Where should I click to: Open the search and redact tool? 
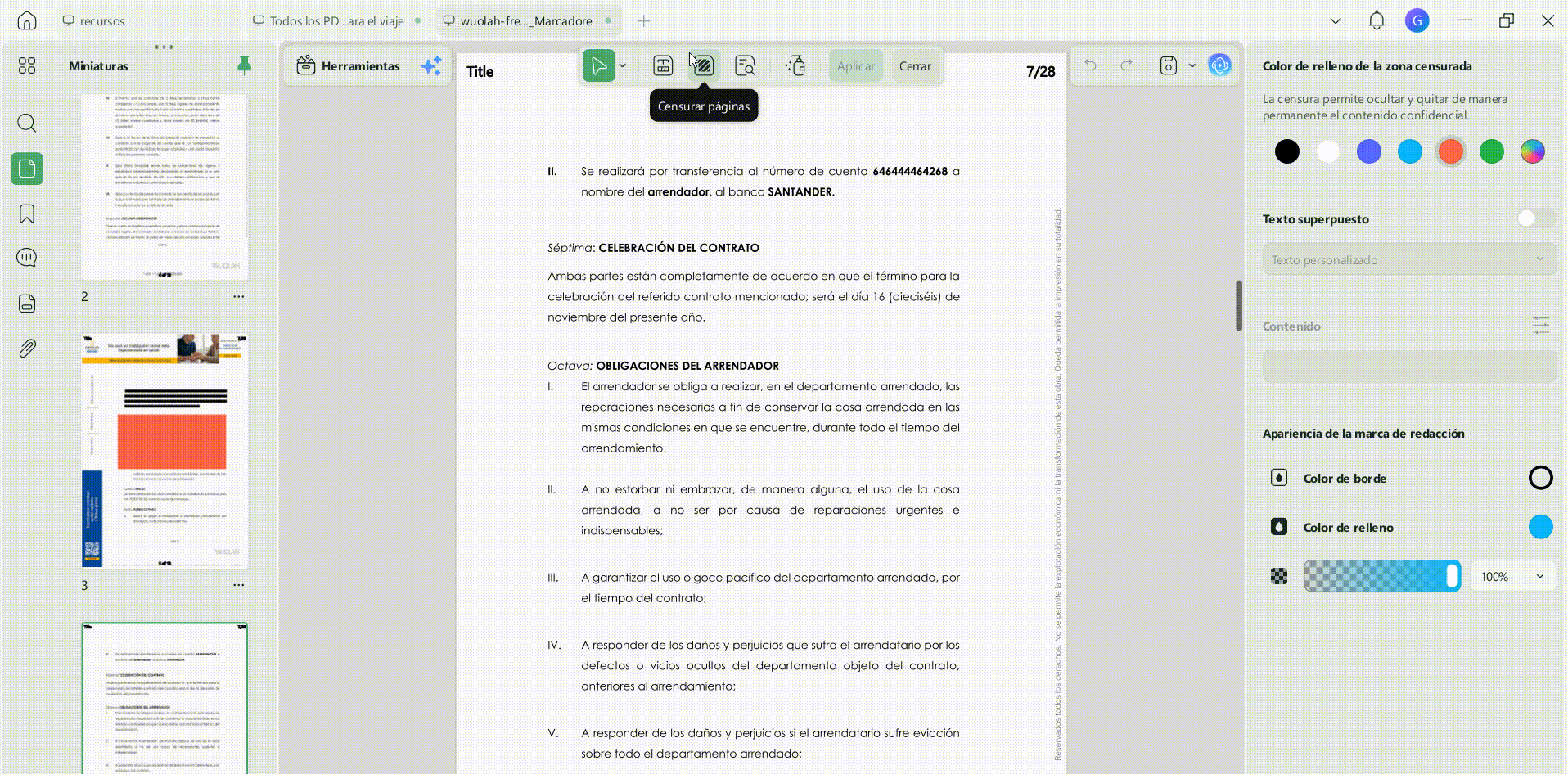point(745,65)
